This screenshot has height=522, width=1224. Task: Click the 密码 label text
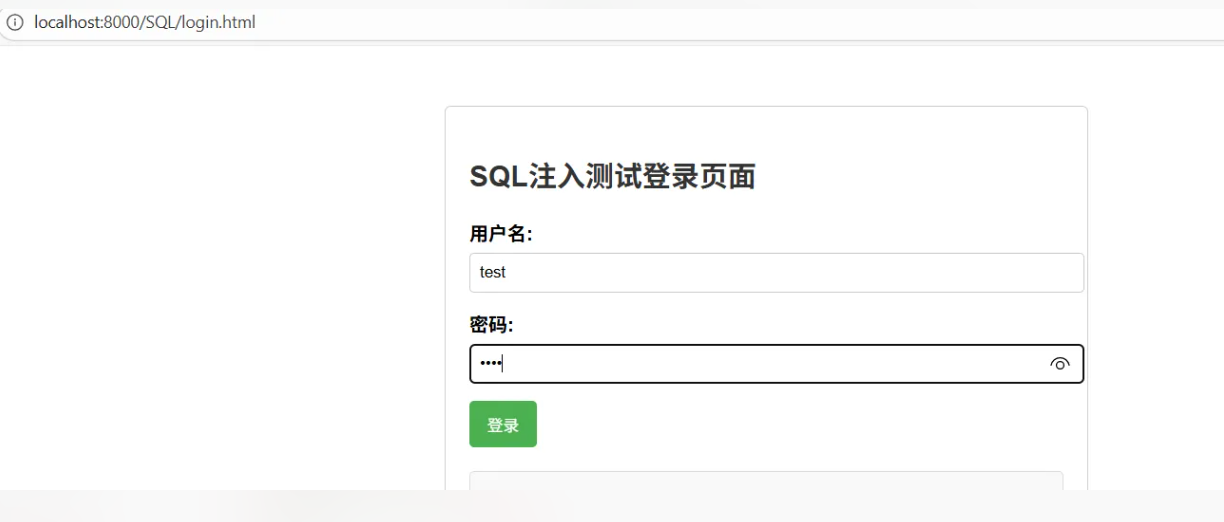pos(491,325)
